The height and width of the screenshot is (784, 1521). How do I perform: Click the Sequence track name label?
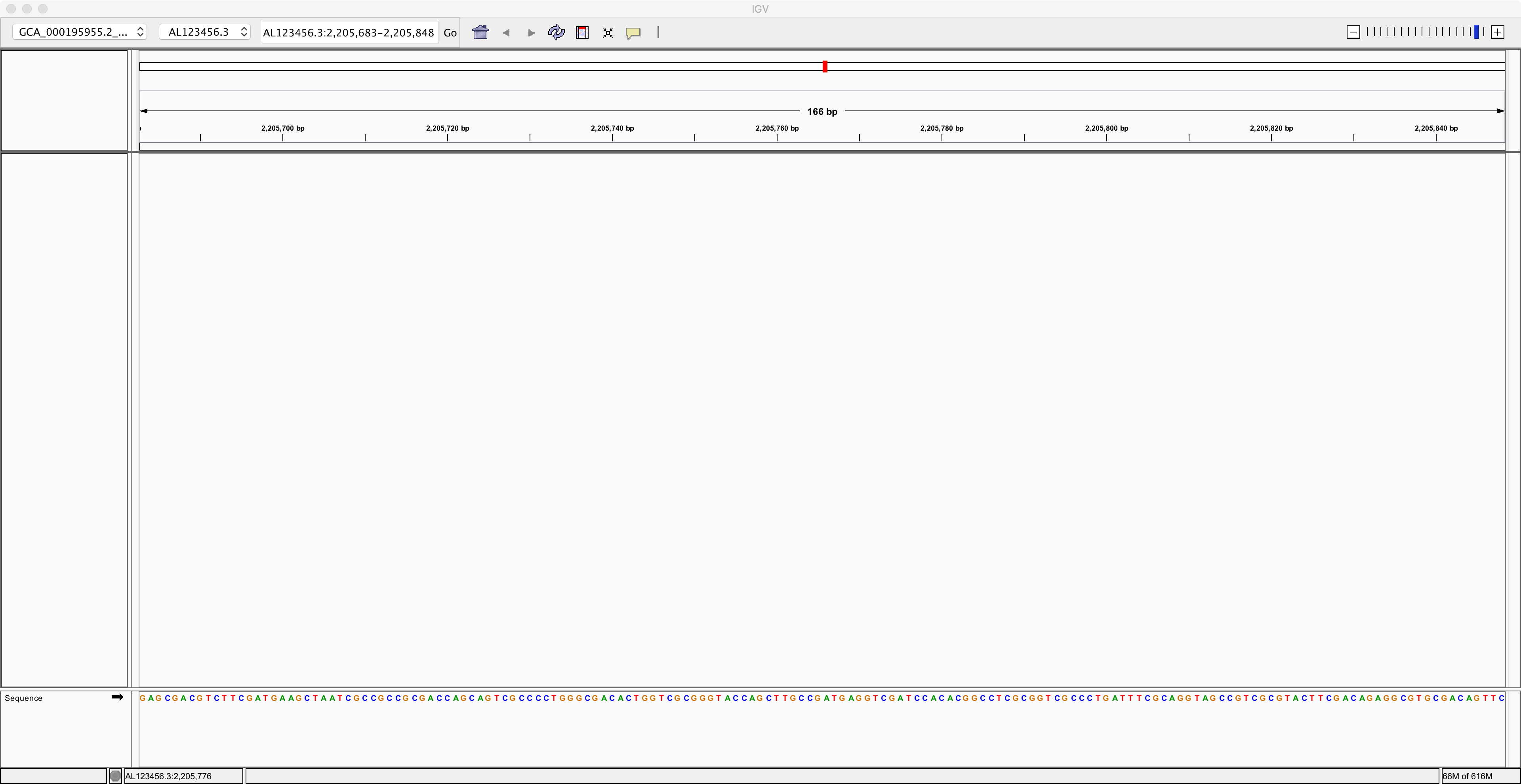[x=24, y=698]
